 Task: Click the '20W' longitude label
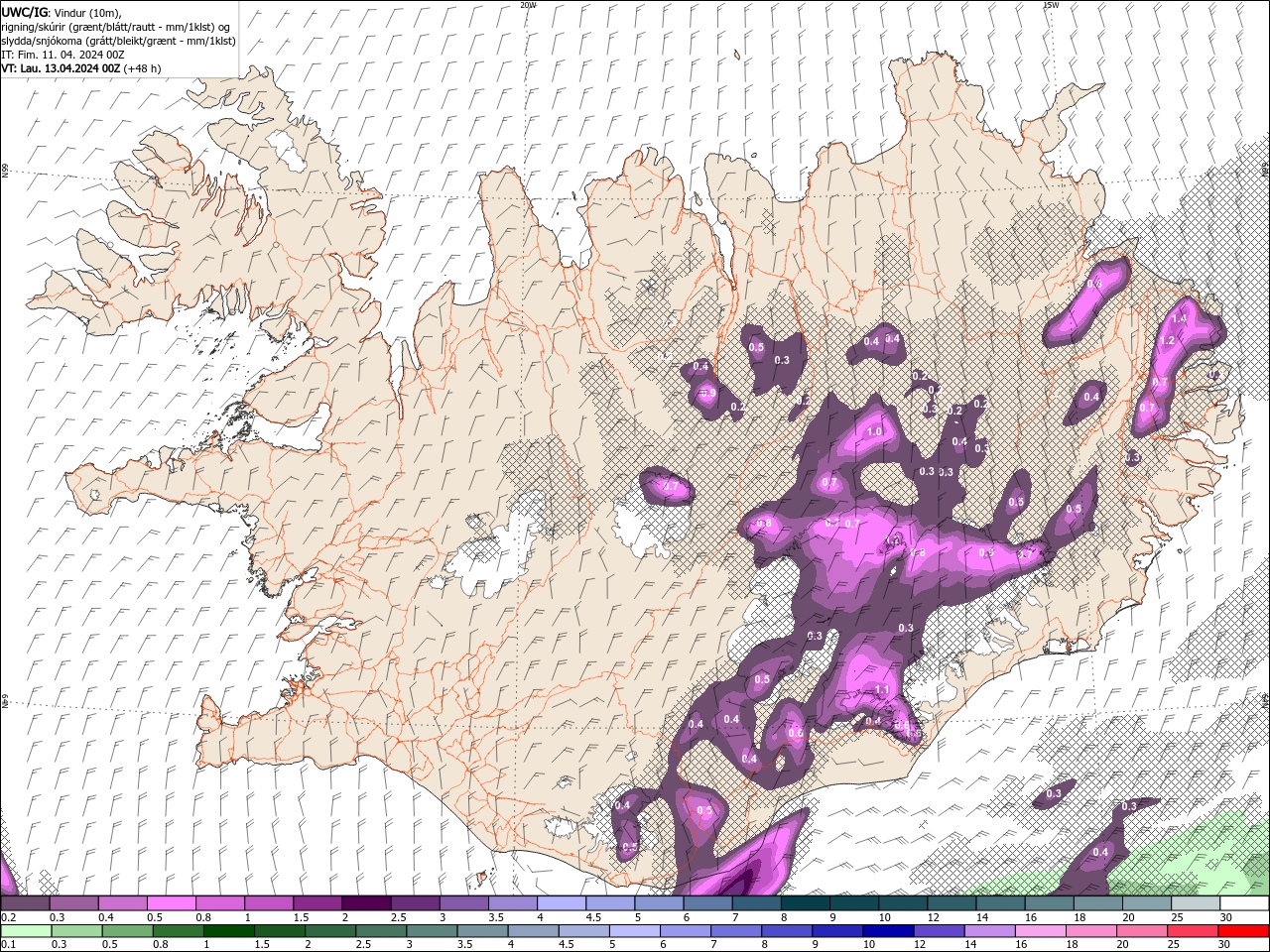(528, 5)
